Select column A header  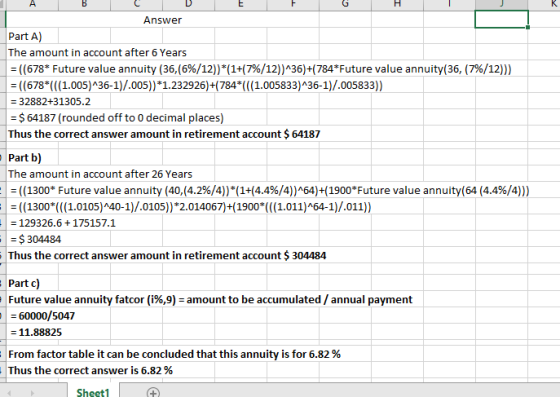point(32,4)
